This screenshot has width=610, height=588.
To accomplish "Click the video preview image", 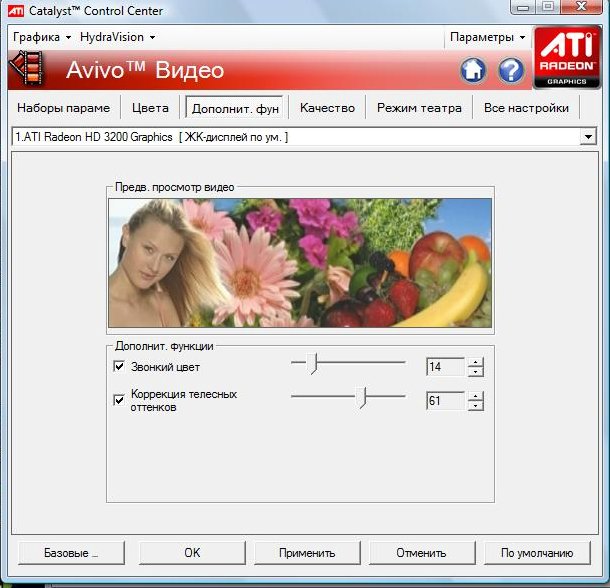I will [x=300, y=263].
